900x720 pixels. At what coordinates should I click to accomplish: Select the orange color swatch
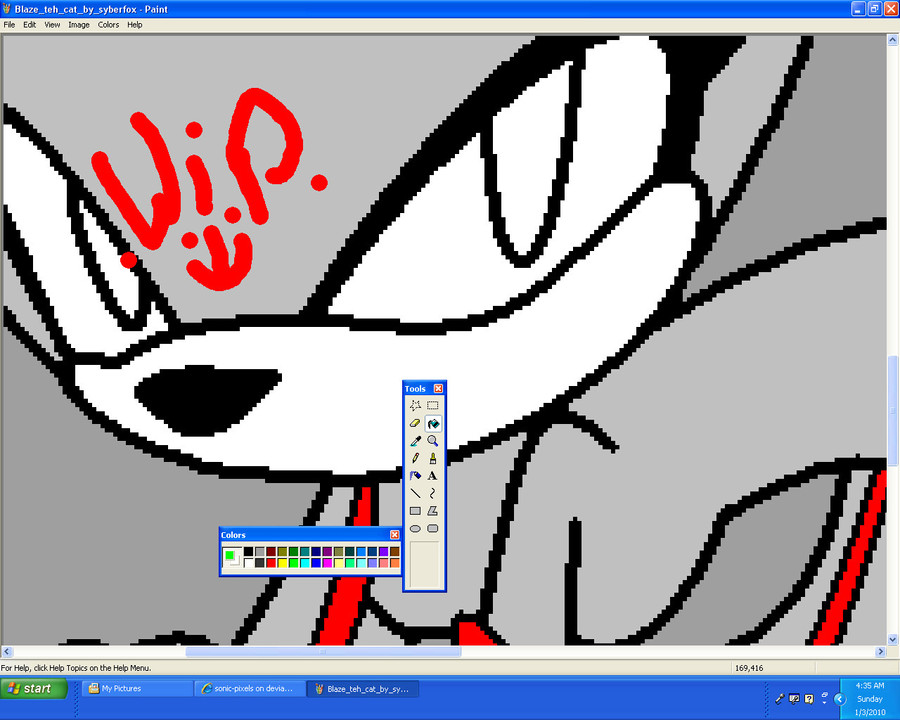point(395,563)
